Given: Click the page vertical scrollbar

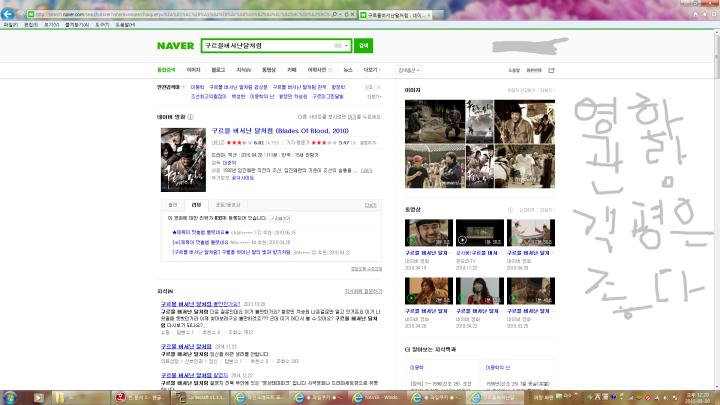Looking at the screenshot, I should tap(716, 209).
